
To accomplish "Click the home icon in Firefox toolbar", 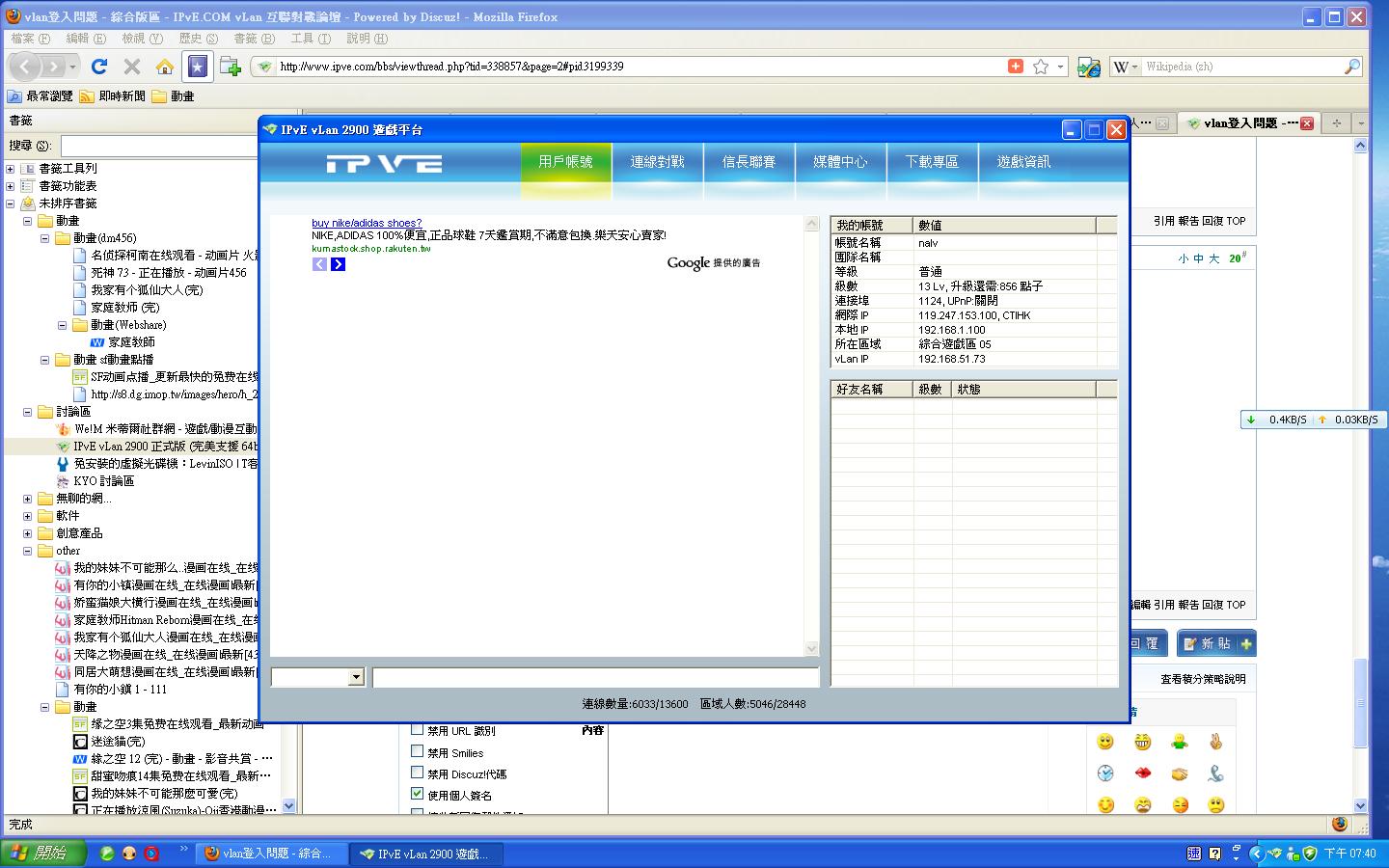I will coord(165,67).
